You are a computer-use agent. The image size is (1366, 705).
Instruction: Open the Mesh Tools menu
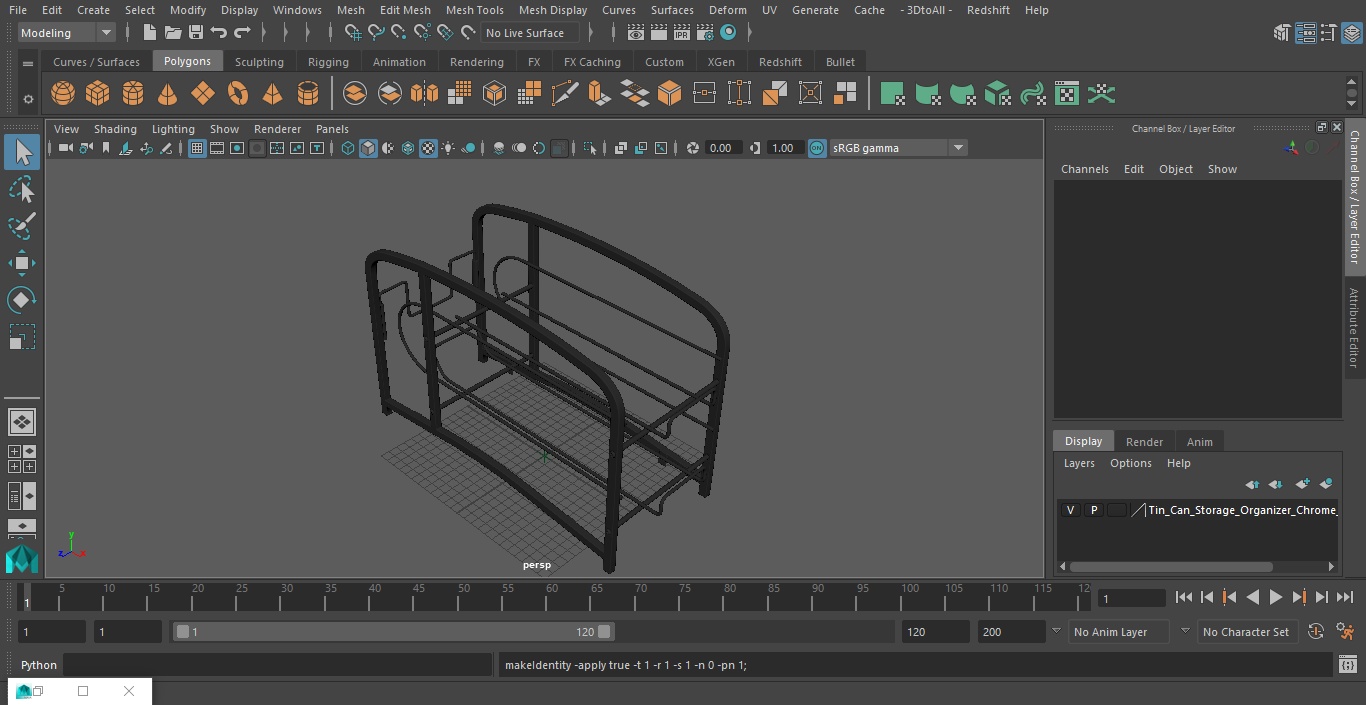click(x=474, y=10)
